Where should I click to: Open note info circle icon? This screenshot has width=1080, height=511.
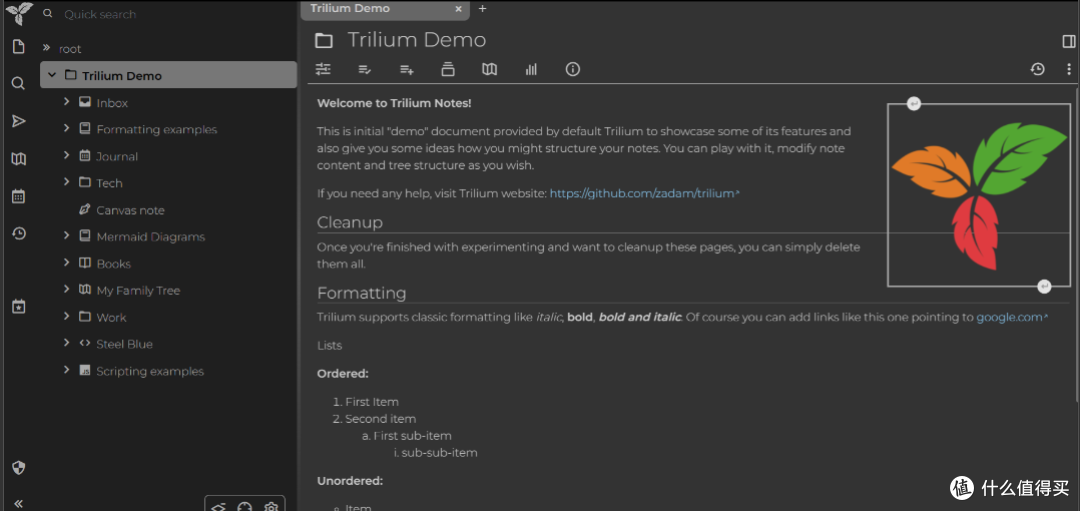pyautogui.click(x=572, y=69)
